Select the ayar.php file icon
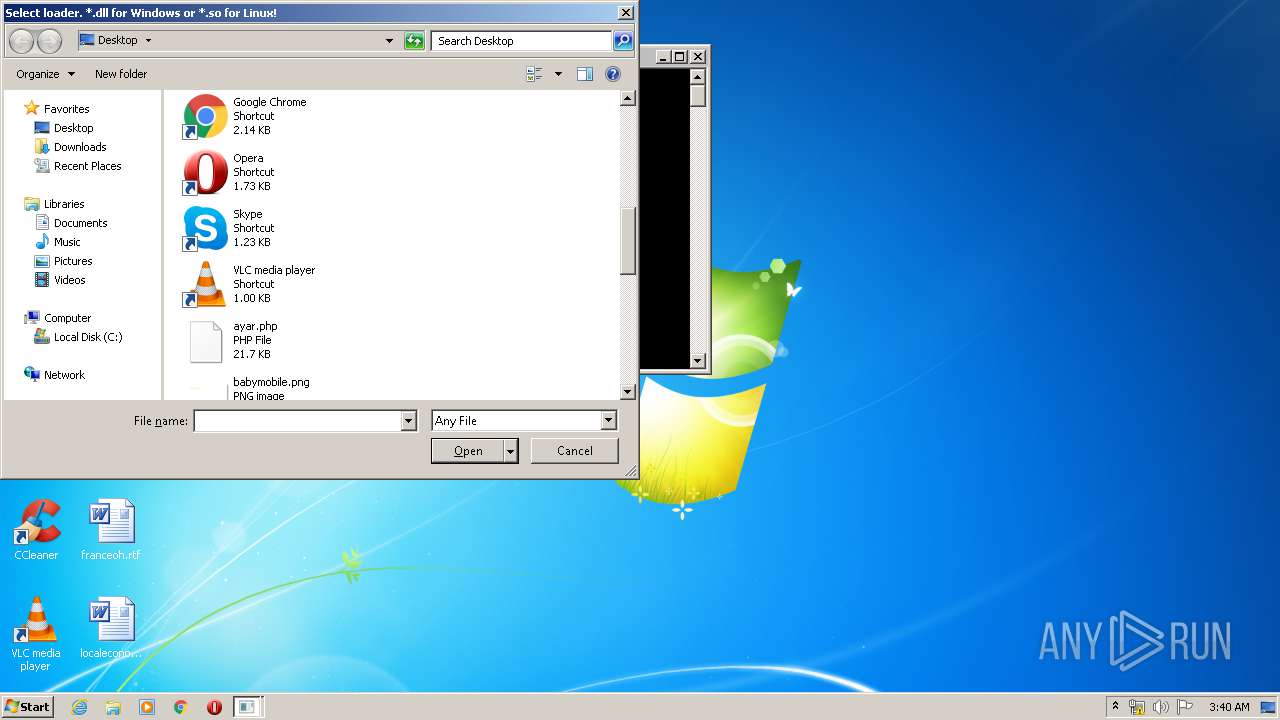The height and width of the screenshot is (720, 1280). 205,340
